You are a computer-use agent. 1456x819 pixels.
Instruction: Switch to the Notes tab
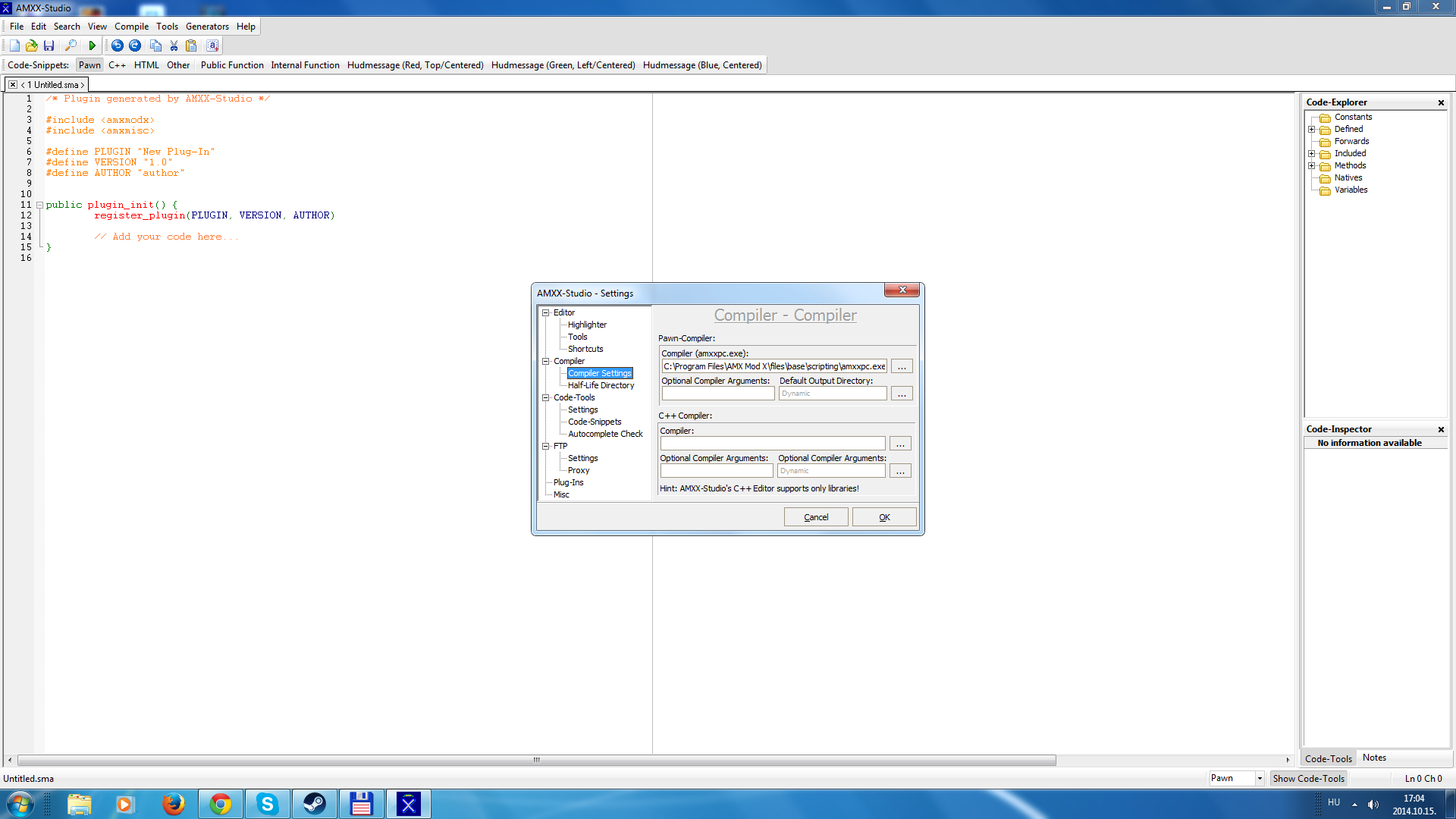click(1374, 758)
